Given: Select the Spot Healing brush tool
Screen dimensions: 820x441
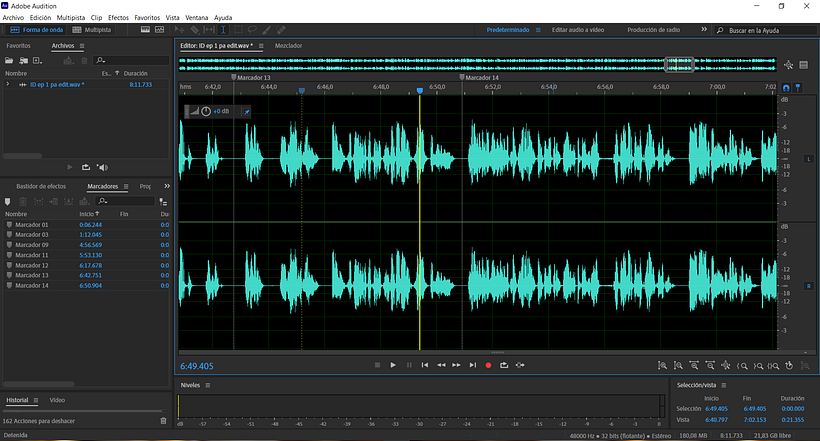Looking at the screenshot, I should (x=281, y=30).
